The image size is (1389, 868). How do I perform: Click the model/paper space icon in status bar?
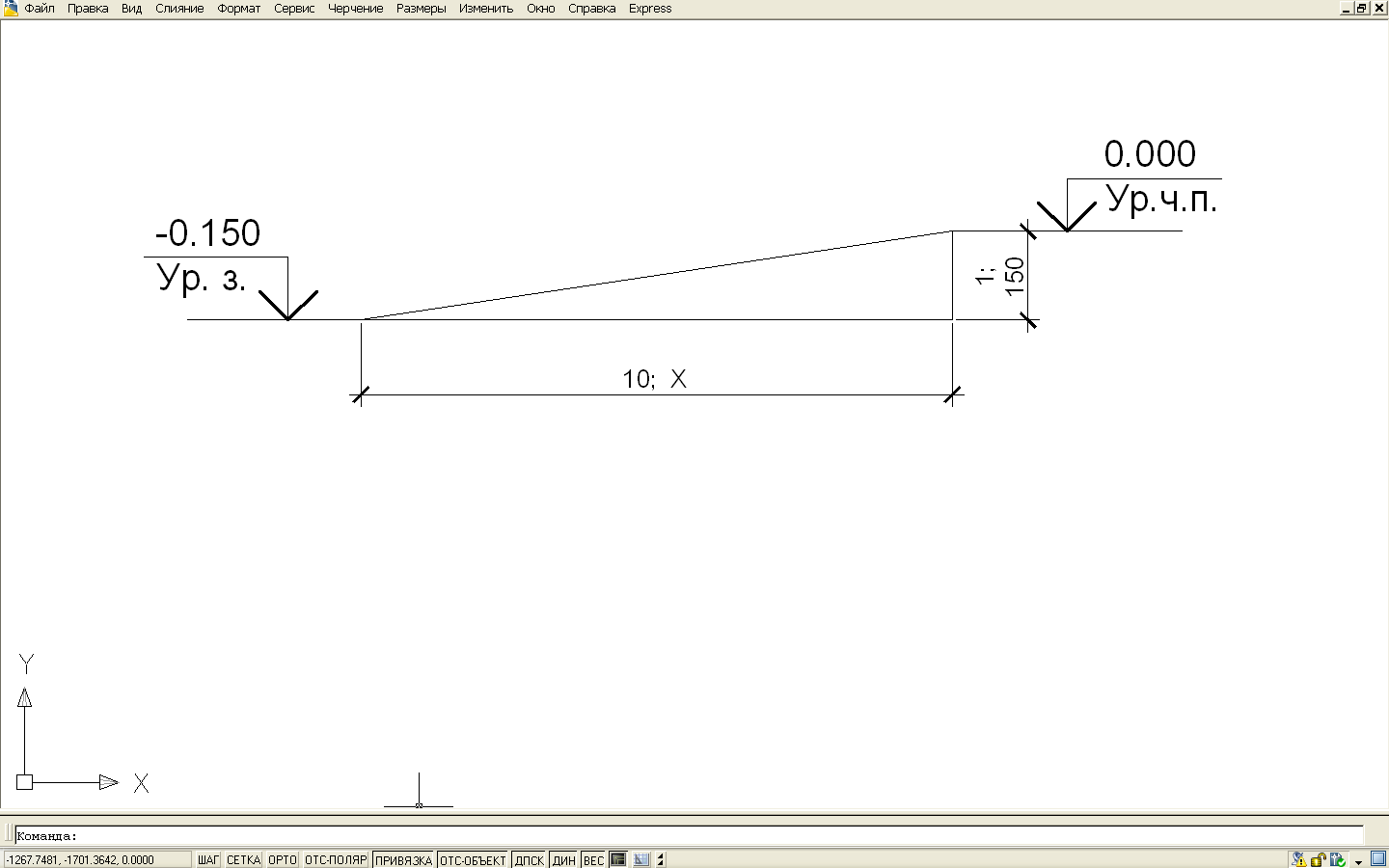[618, 860]
